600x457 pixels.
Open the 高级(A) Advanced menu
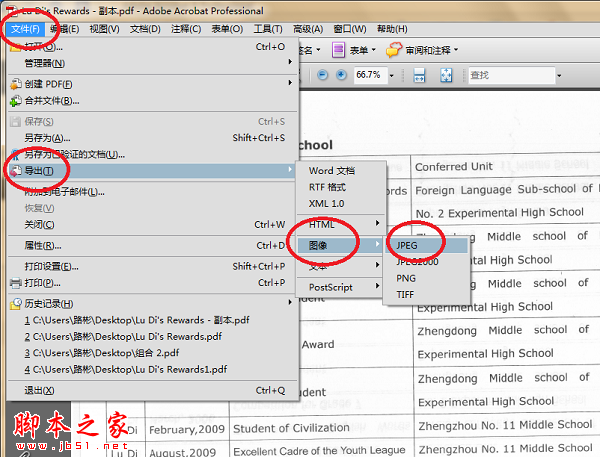pyautogui.click(x=308, y=29)
